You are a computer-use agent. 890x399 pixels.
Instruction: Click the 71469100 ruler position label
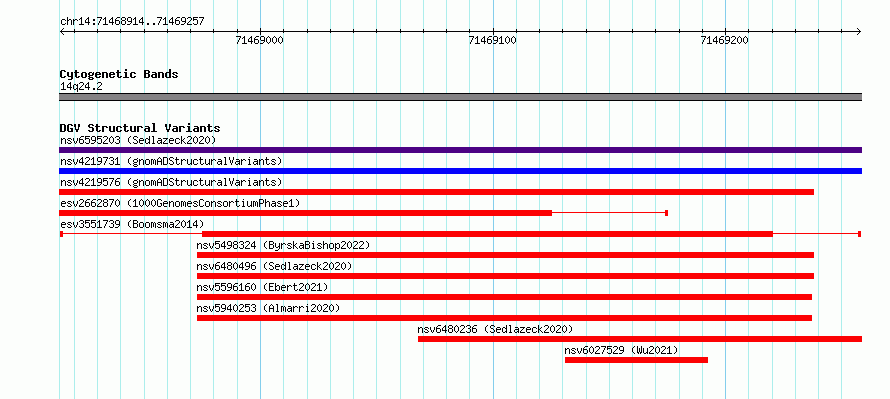pyautogui.click(x=493, y=40)
